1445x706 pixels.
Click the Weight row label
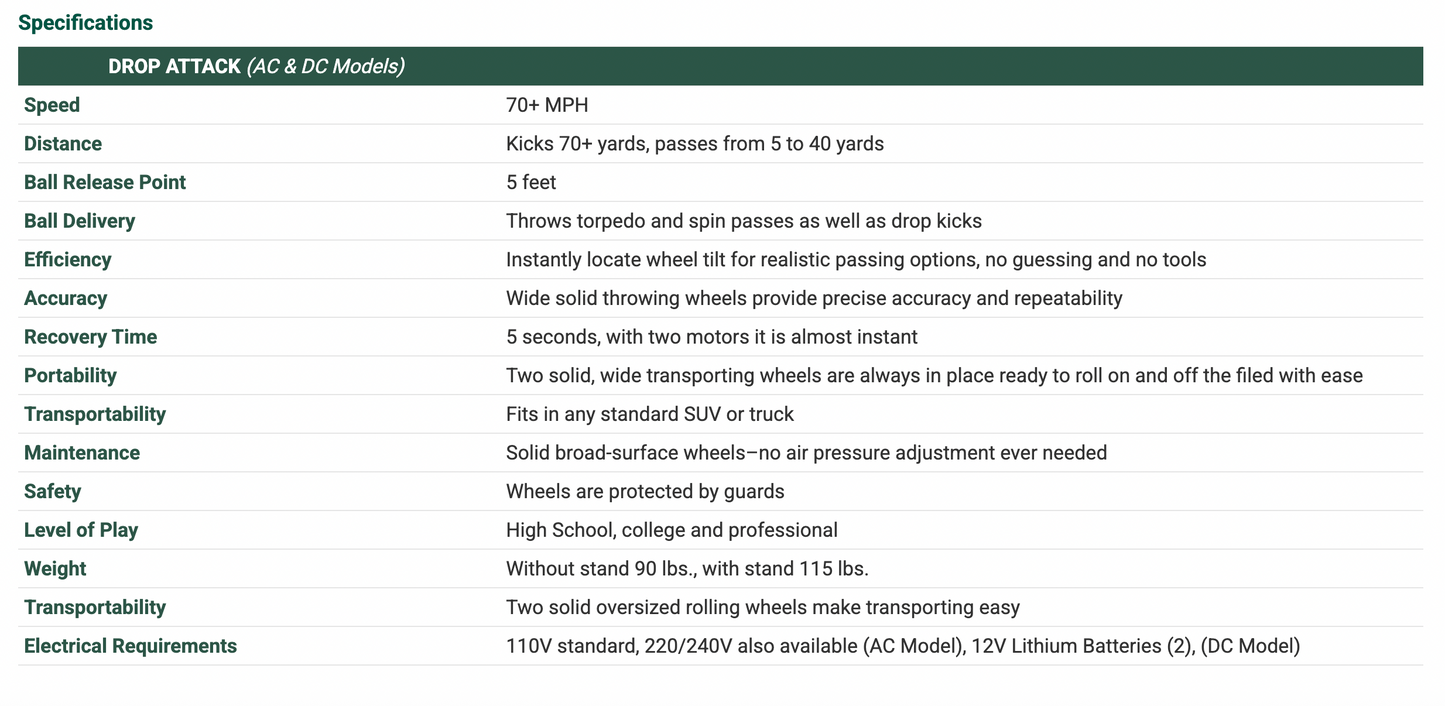pos(55,569)
